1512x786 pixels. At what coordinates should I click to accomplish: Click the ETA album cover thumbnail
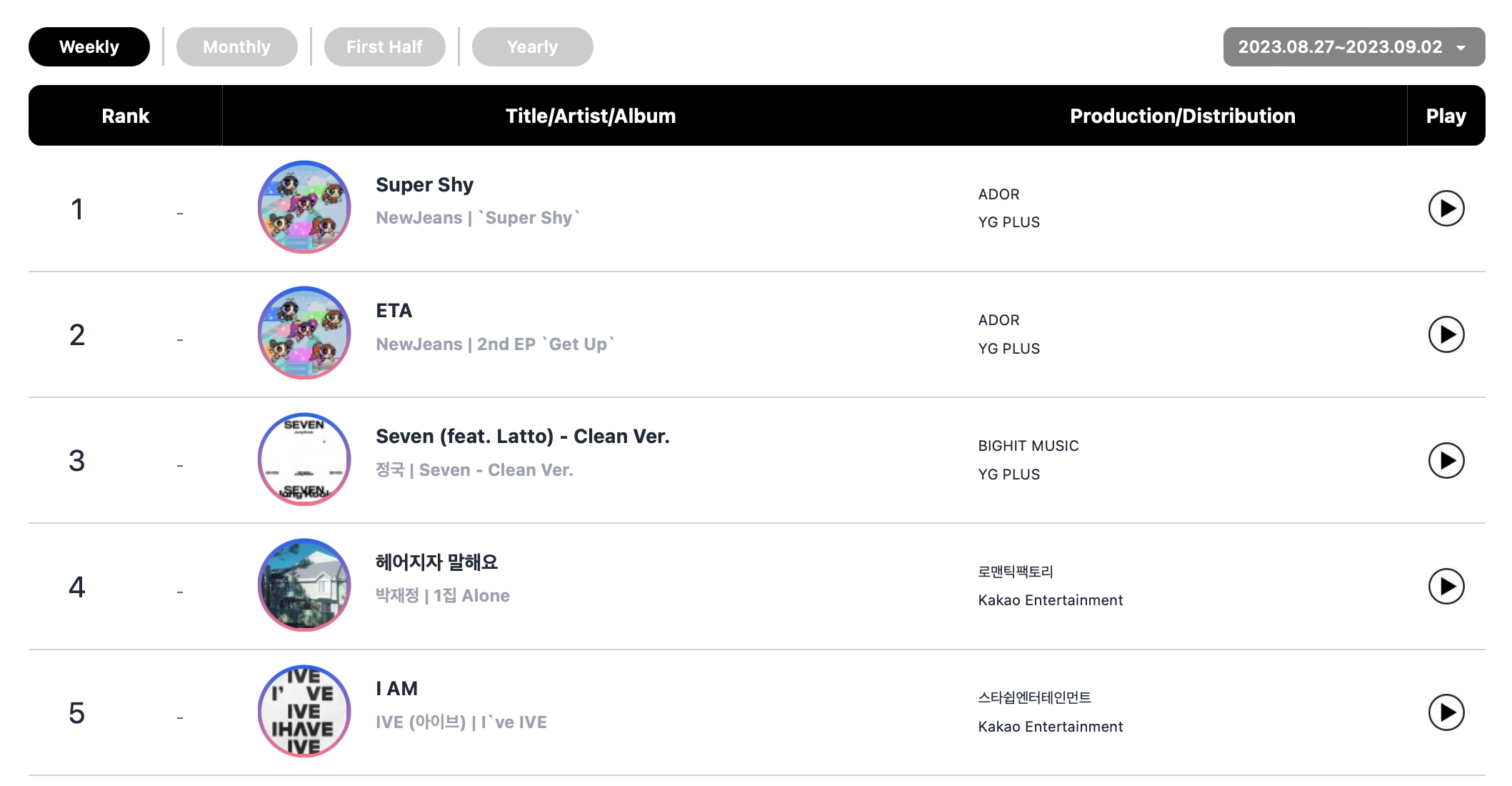304,333
